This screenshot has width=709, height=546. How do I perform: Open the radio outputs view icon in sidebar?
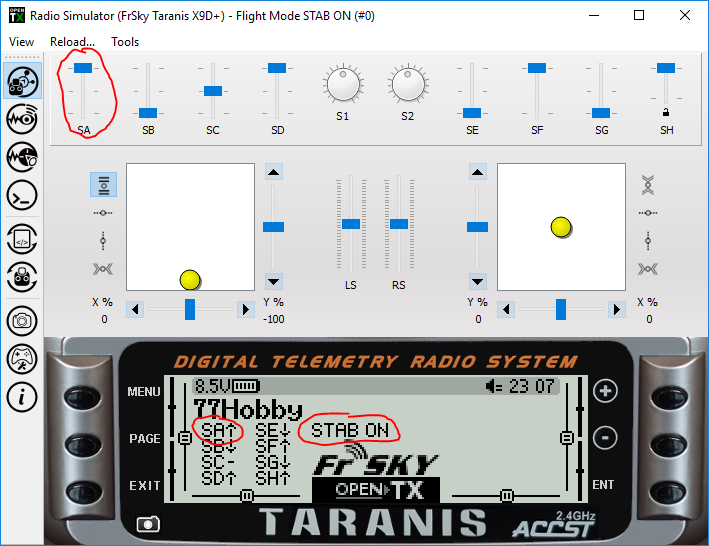pyautogui.click(x=22, y=119)
